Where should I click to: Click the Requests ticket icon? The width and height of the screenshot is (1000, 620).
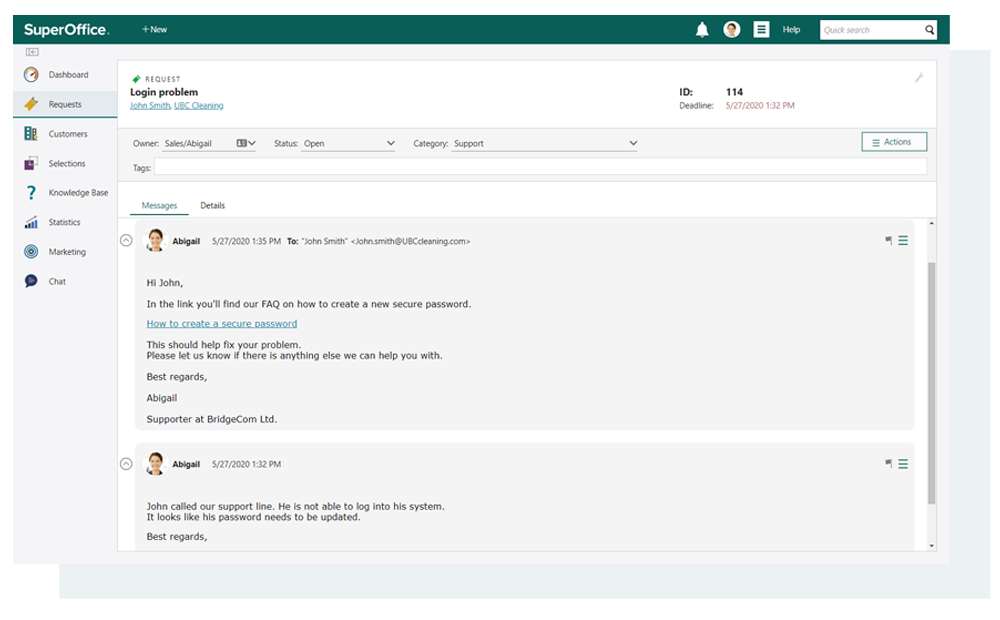31,104
